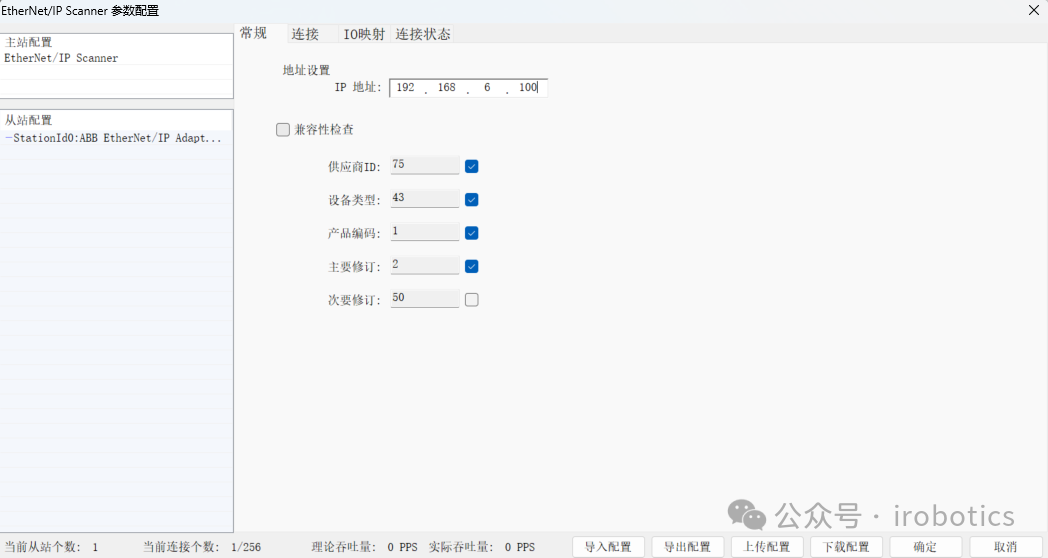The height and width of the screenshot is (558, 1048).
Task: Switch to the 常规 tab
Action: 254,33
